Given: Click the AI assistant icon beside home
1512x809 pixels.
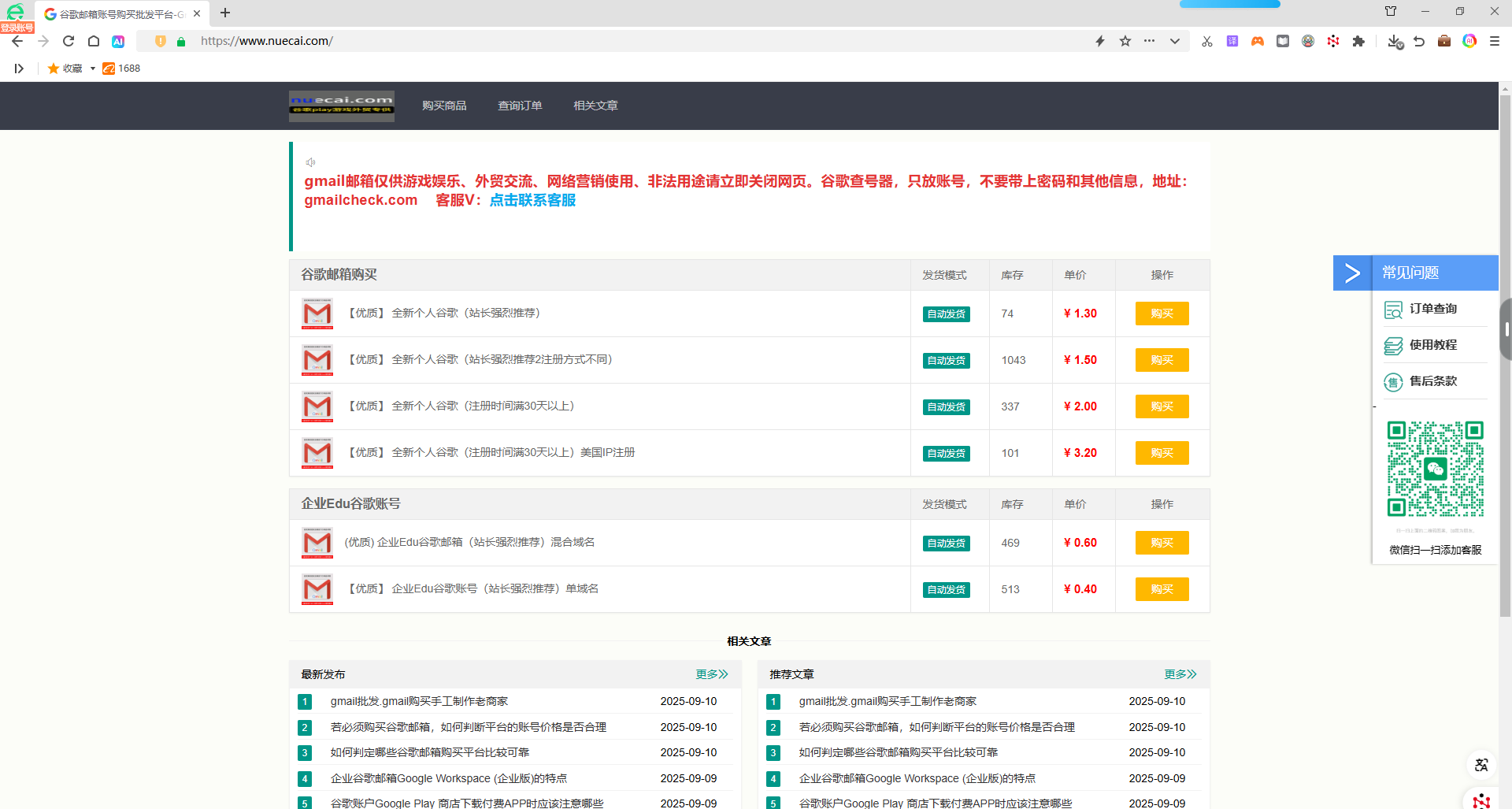Looking at the screenshot, I should tap(118, 41).
